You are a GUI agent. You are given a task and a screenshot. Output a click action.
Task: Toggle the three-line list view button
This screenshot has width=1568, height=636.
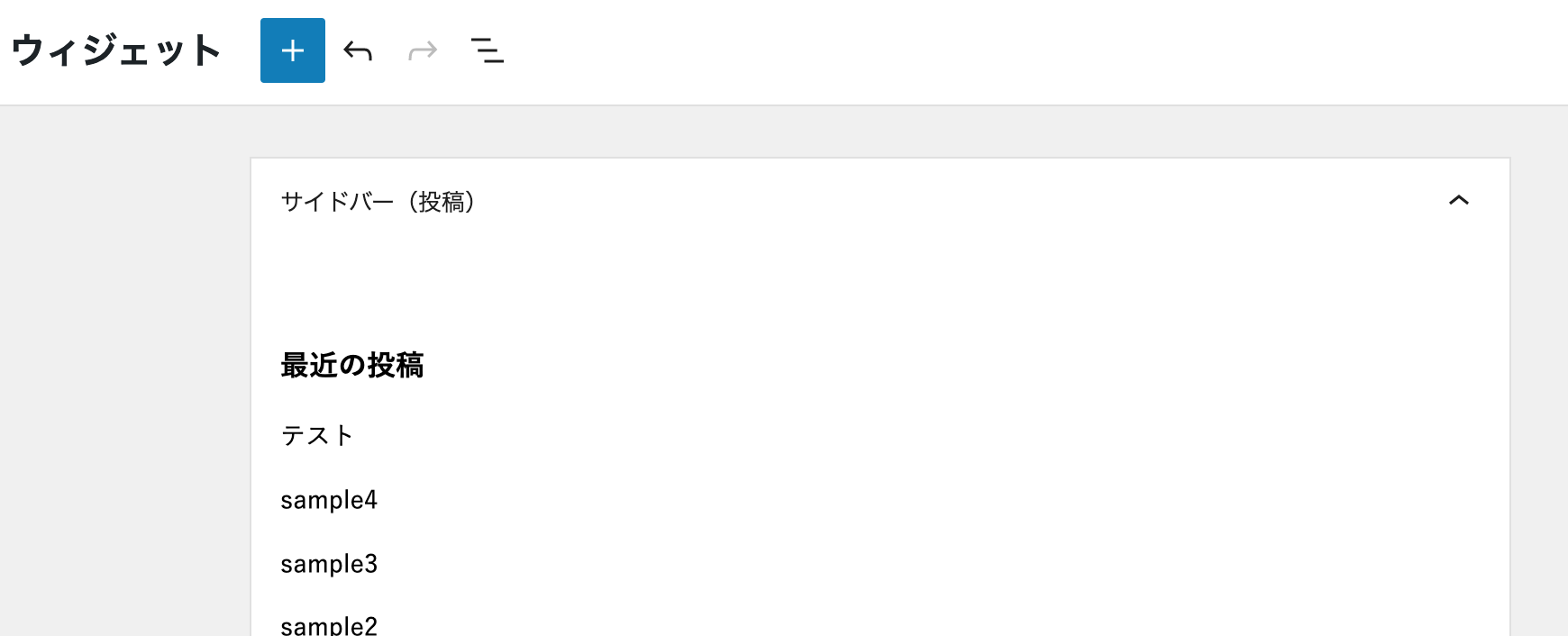pos(488,50)
